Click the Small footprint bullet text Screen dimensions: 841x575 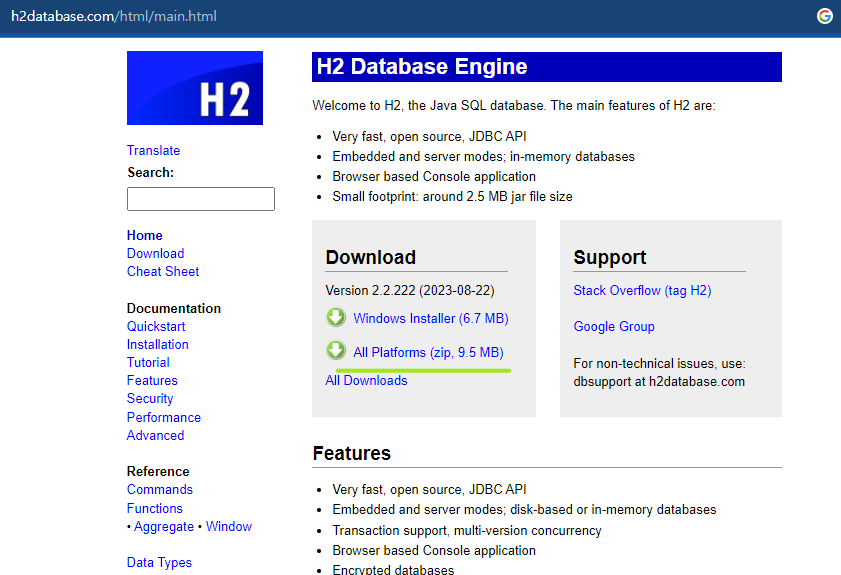tap(452, 197)
